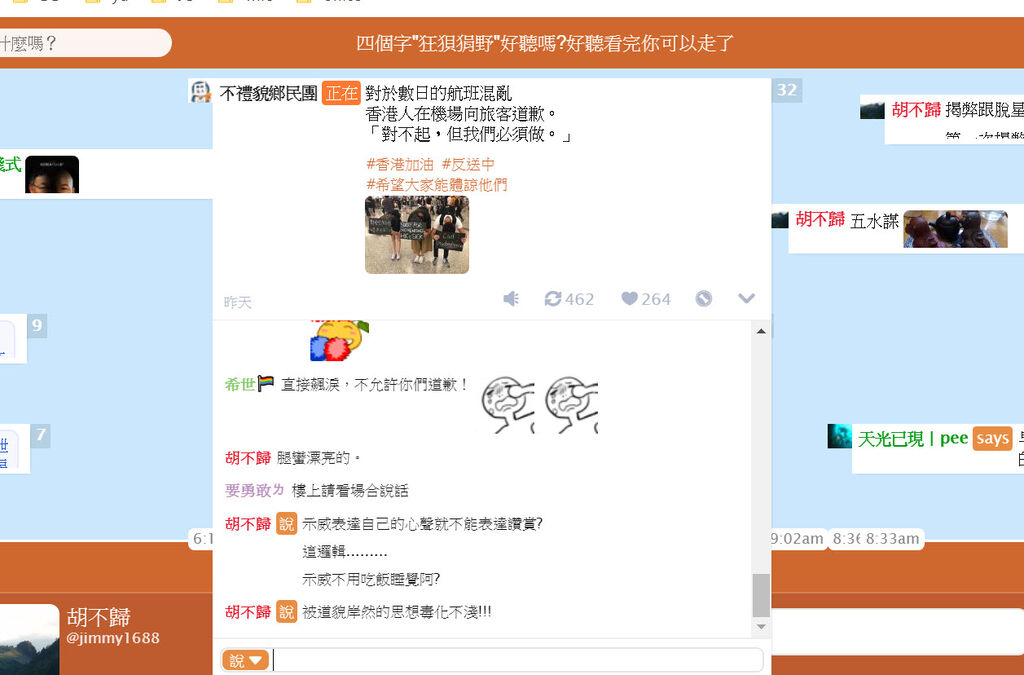Image resolution: width=1024 pixels, height=675 pixels.
Task: Open the 說 qualifier dropdown in reply box
Action: [245, 660]
